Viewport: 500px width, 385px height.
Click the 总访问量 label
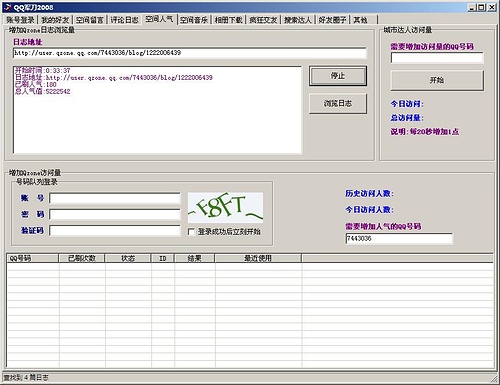(x=407, y=118)
